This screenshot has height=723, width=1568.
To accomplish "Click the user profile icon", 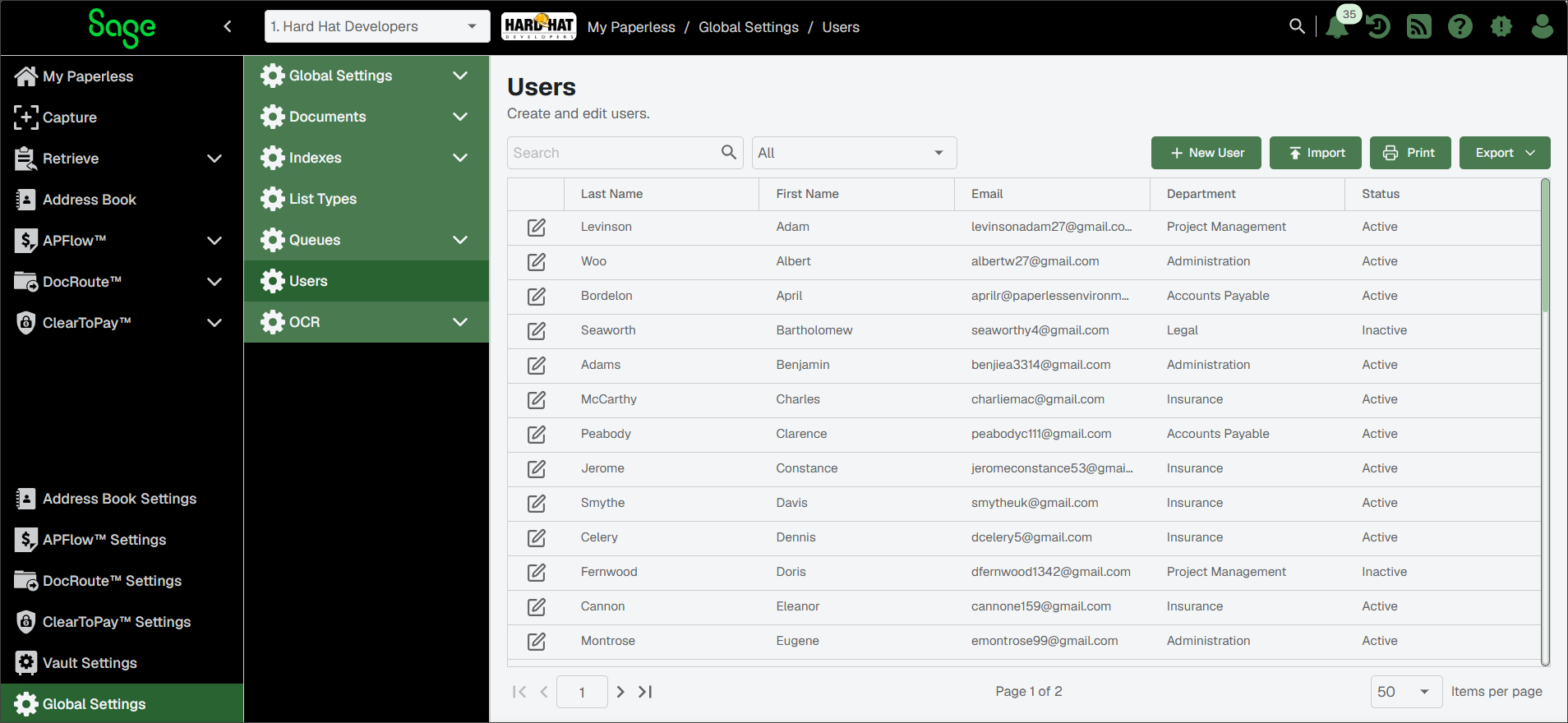I will coord(1543,27).
